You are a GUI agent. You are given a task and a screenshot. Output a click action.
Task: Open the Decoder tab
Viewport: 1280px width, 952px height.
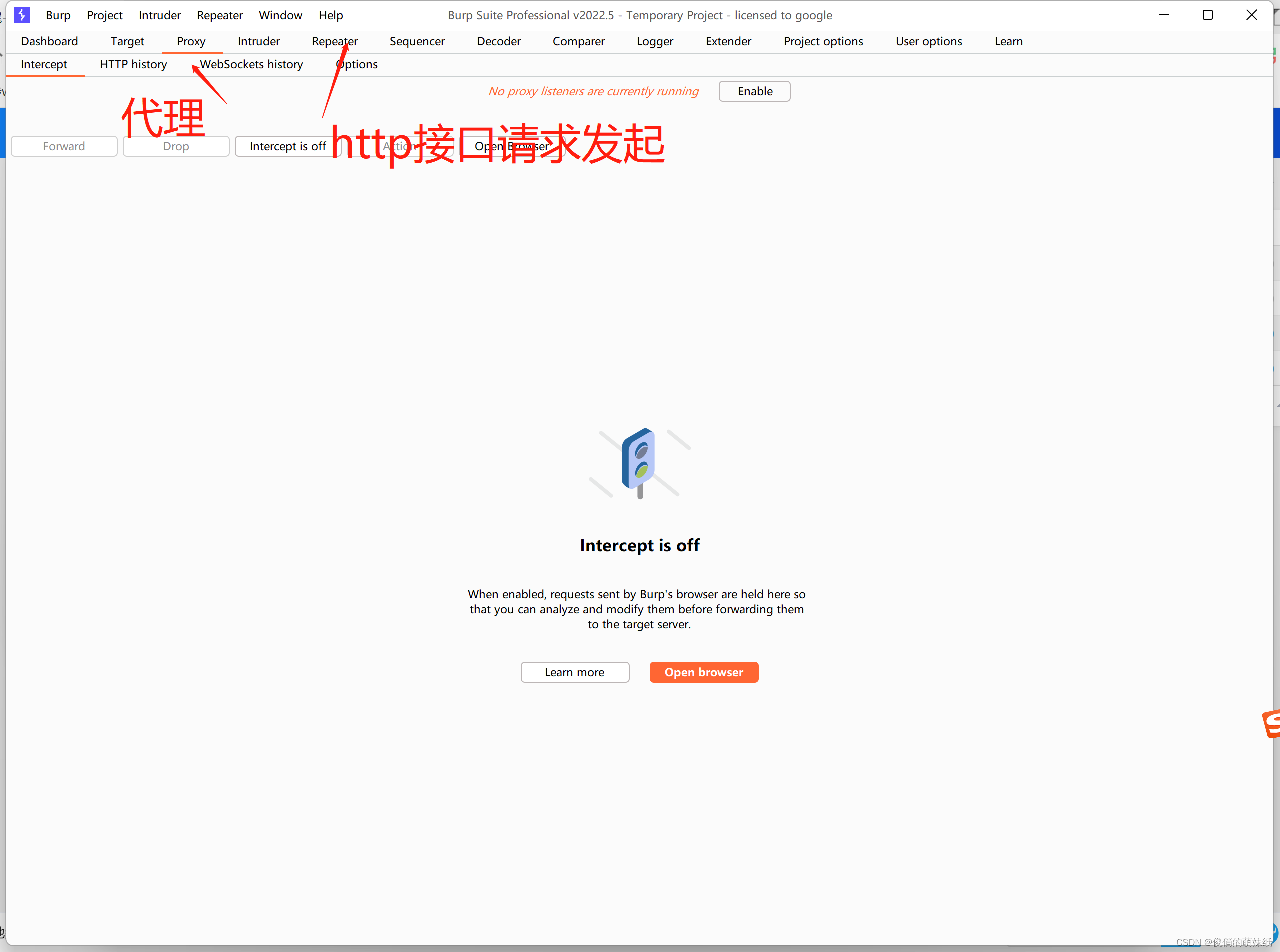499,41
